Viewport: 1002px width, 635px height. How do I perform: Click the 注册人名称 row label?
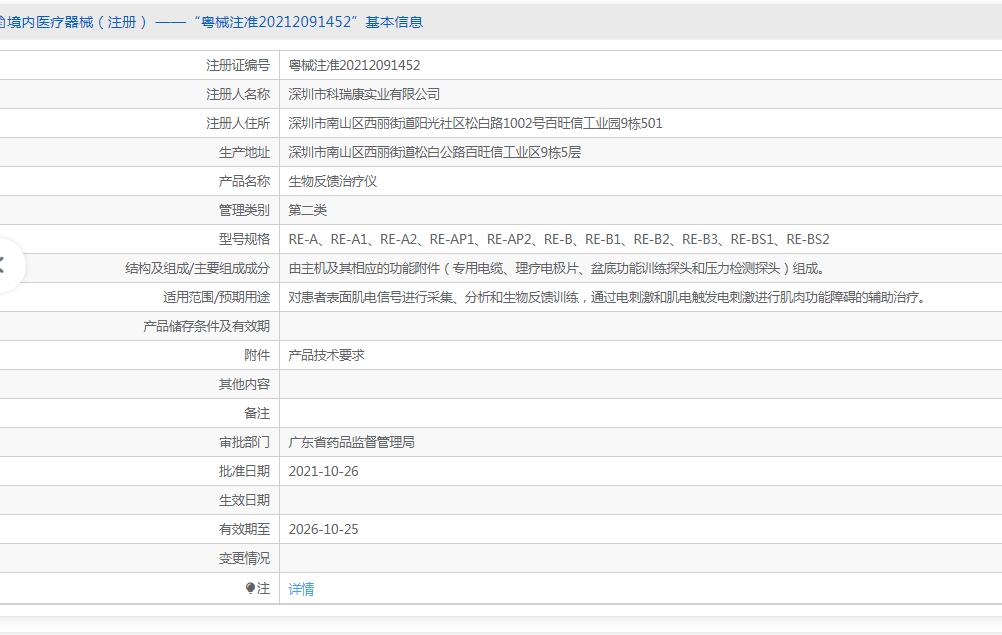point(238,95)
